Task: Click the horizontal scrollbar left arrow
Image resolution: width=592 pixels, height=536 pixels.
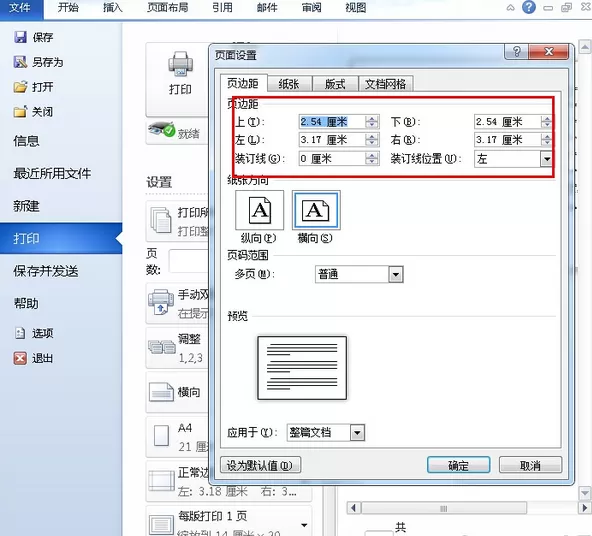Action: (x=353, y=508)
